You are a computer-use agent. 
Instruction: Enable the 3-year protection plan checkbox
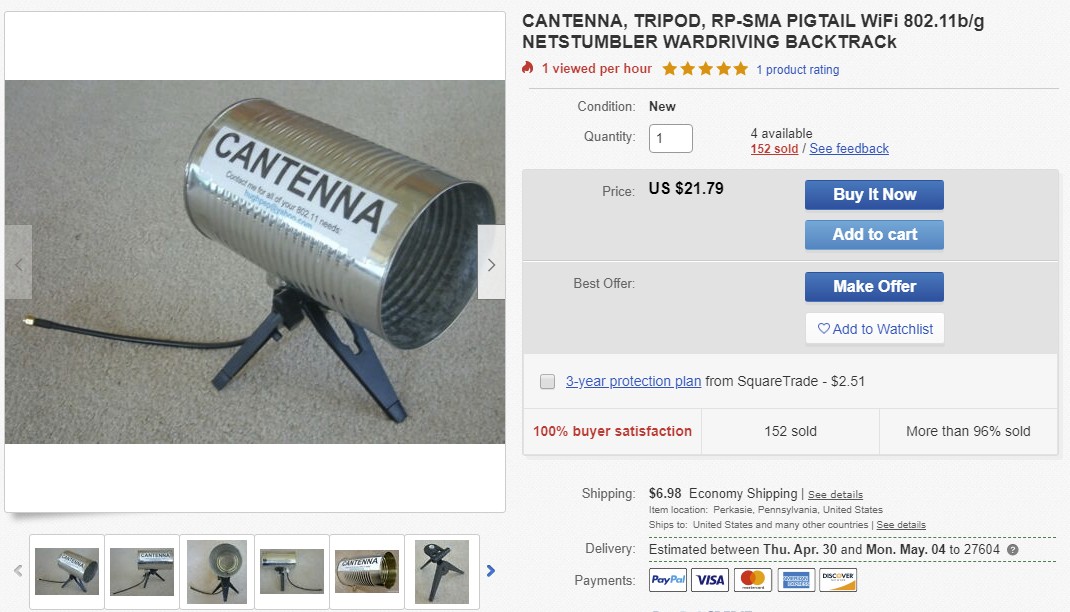(547, 381)
